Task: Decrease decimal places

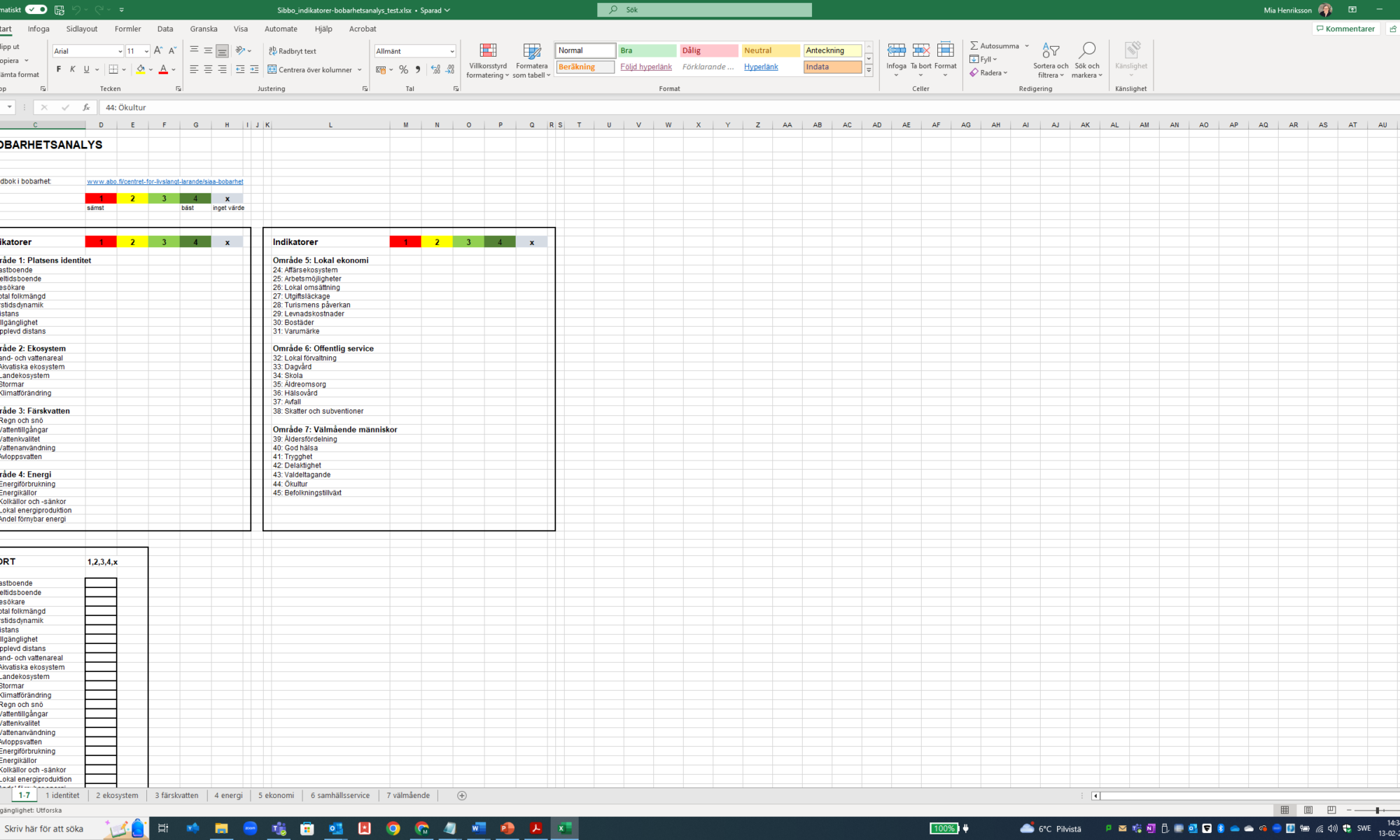Action: 449,69
